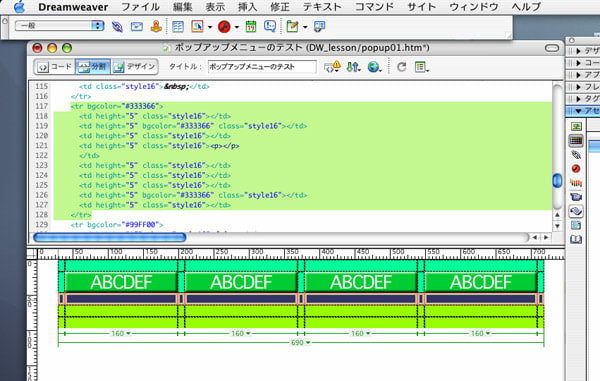Open the 編集 menu
Viewport: 600px width, 381px height.
coord(183,7)
